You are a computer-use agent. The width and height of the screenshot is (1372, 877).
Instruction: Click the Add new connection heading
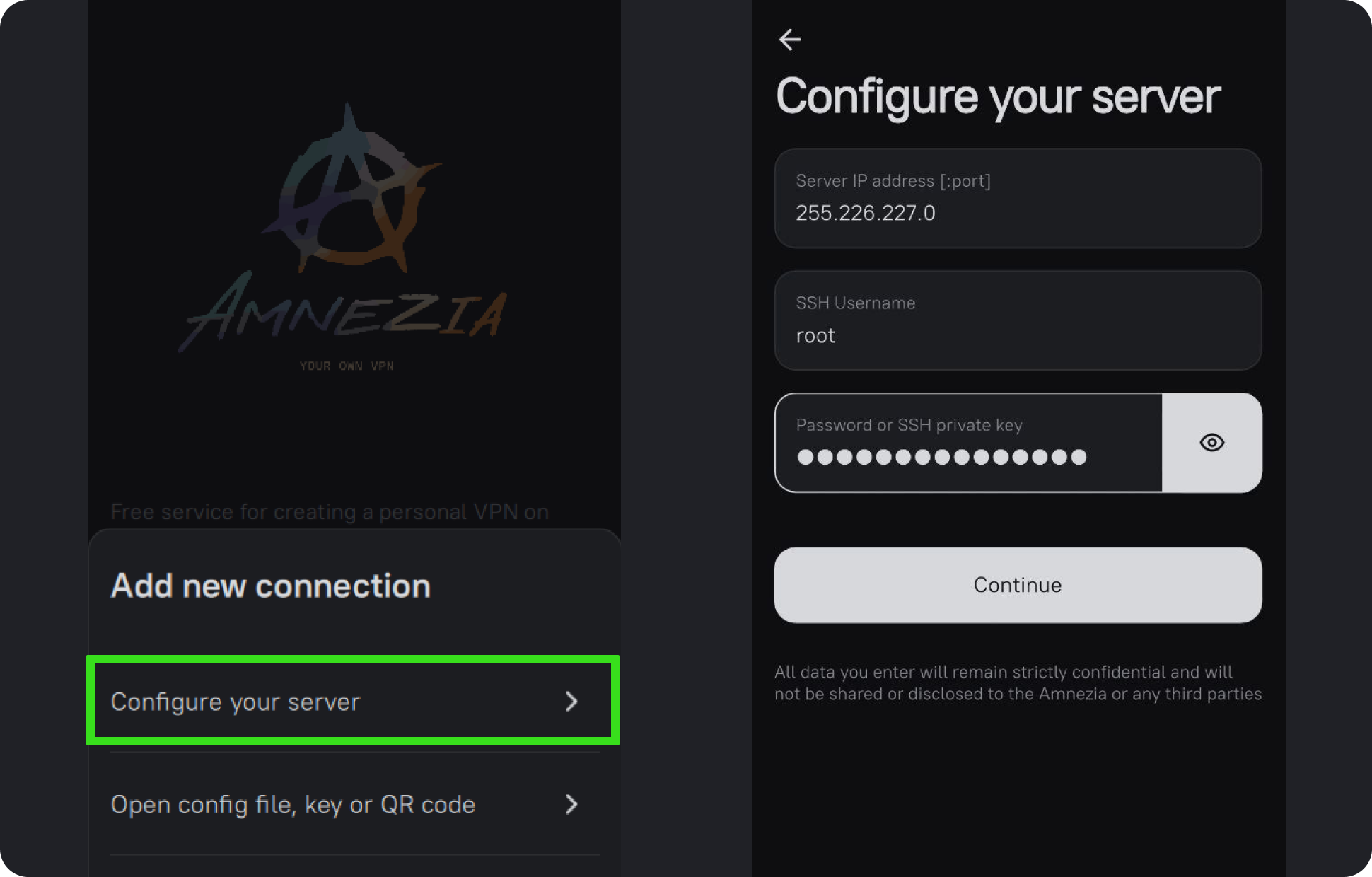270,585
